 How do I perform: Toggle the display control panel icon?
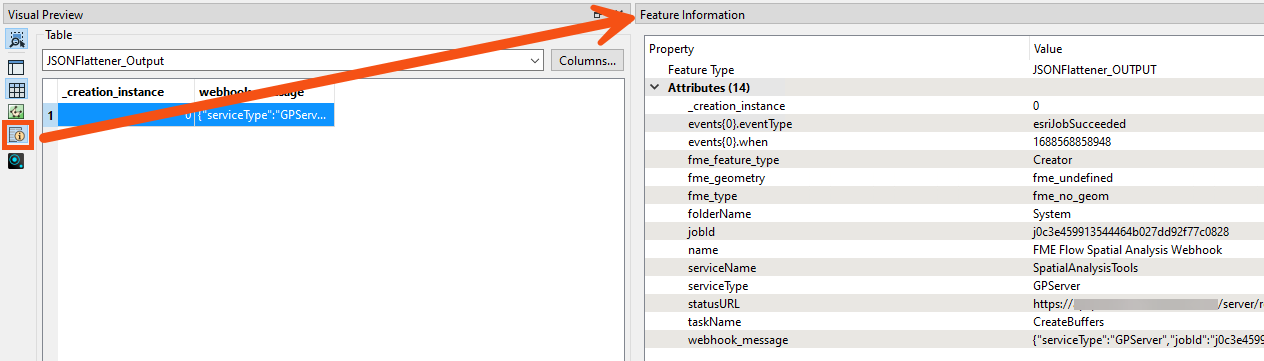point(17,67)
